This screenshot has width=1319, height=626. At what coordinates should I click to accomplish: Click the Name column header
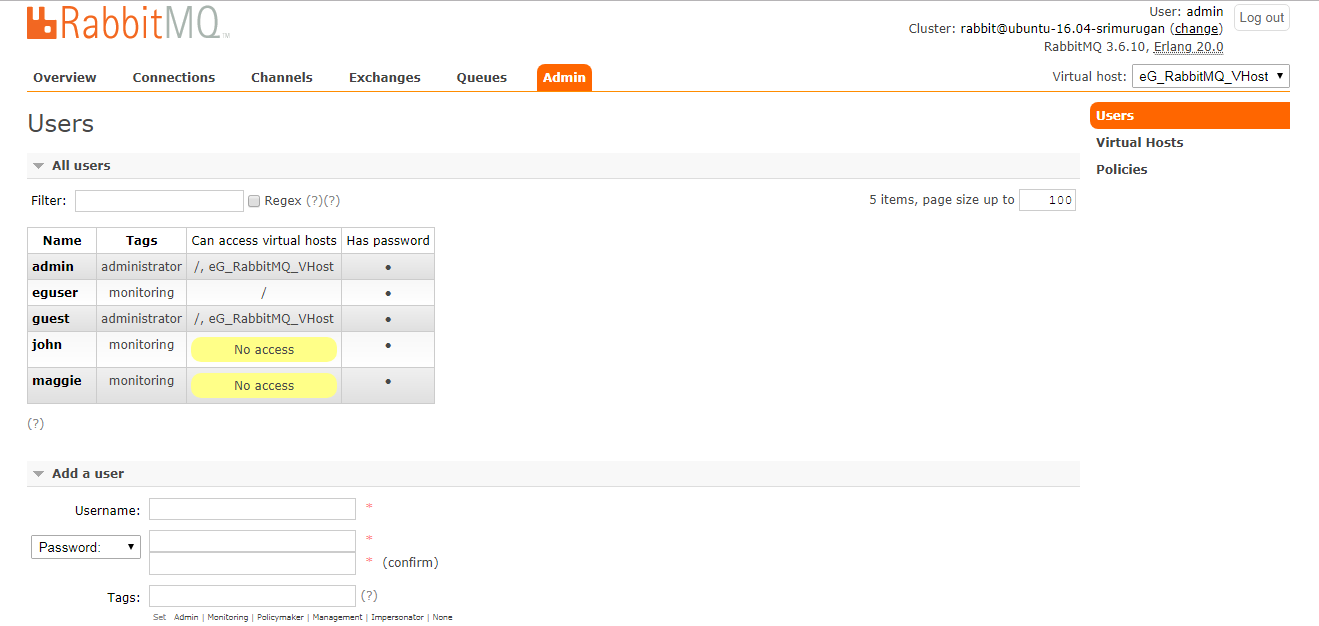[x=62, y=241]
